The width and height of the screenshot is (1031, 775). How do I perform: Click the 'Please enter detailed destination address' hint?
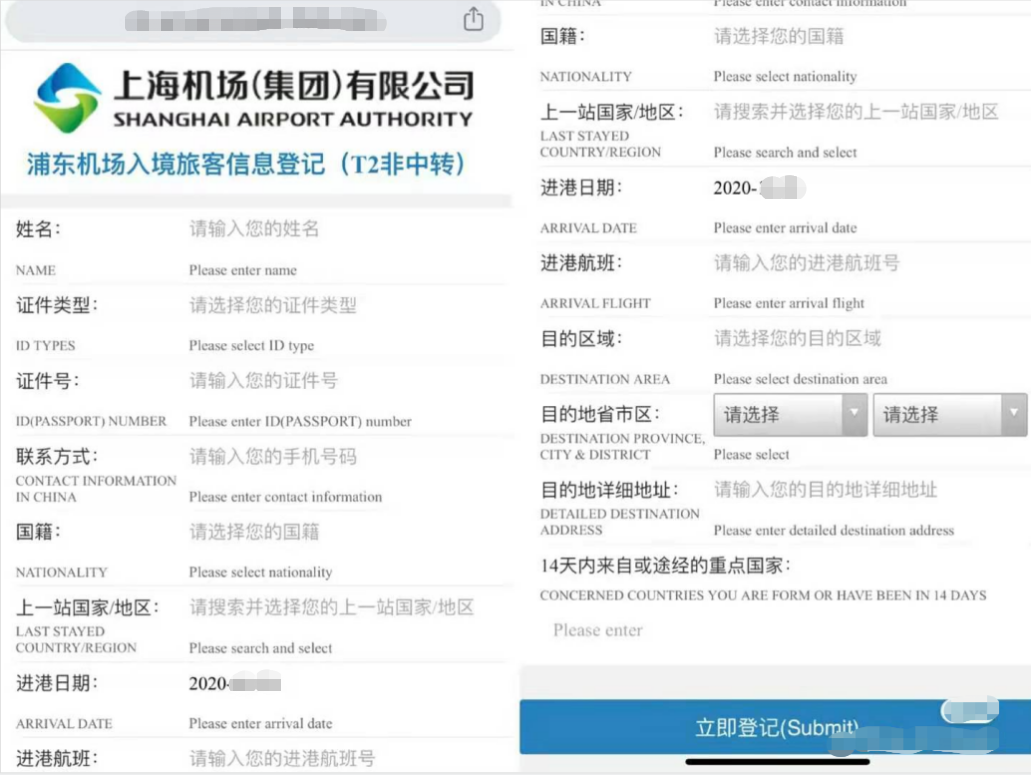click(x=834, y=530)
